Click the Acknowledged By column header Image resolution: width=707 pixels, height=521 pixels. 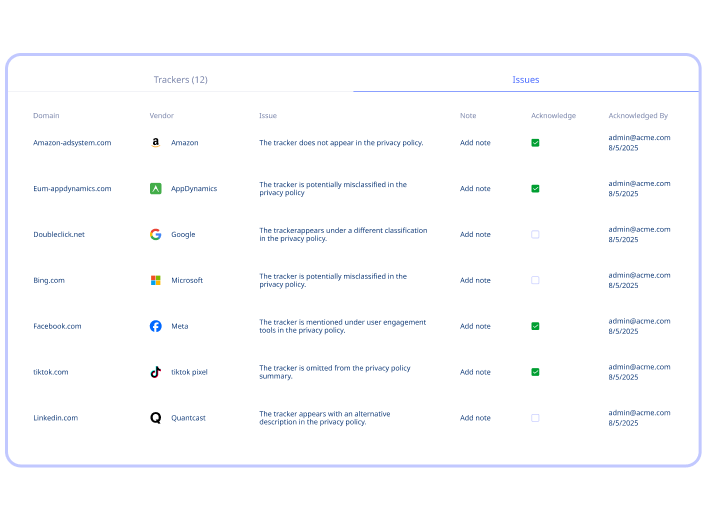pyautogui.click(x=638, y=116)
